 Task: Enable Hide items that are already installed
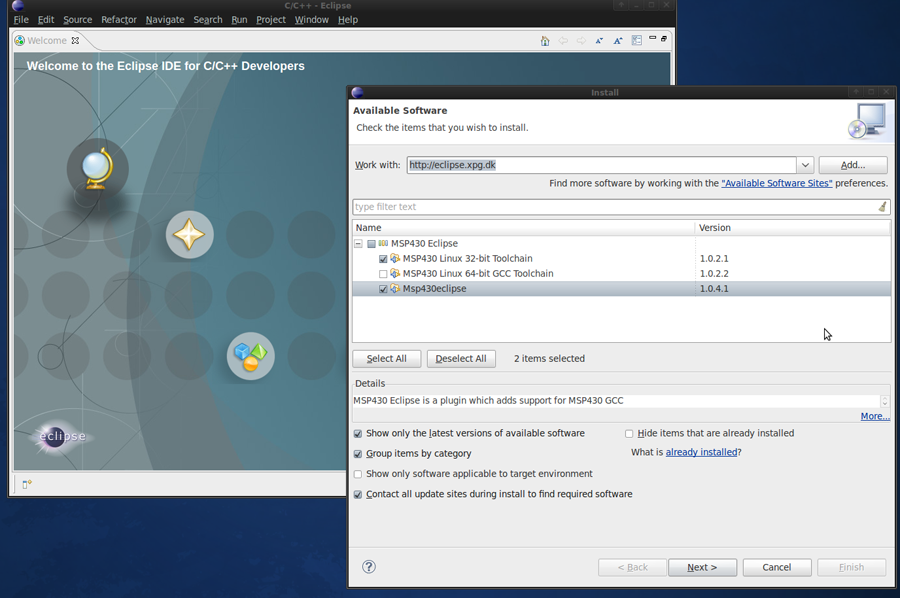[x=629, y=433]
